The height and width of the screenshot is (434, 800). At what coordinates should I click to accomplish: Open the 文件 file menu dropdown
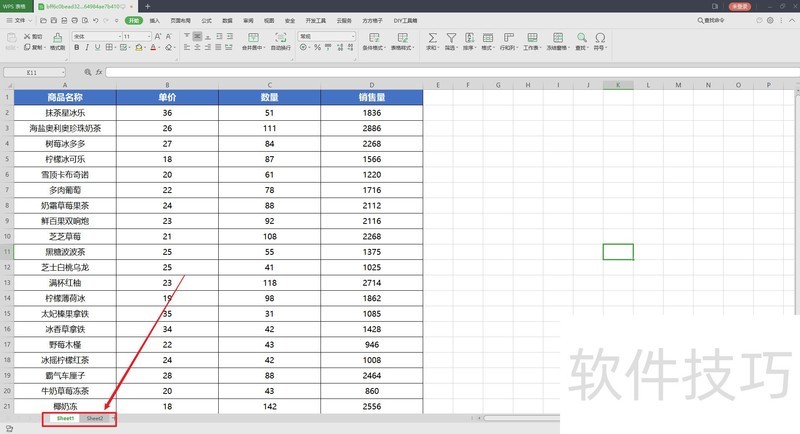tap(19, 20)
